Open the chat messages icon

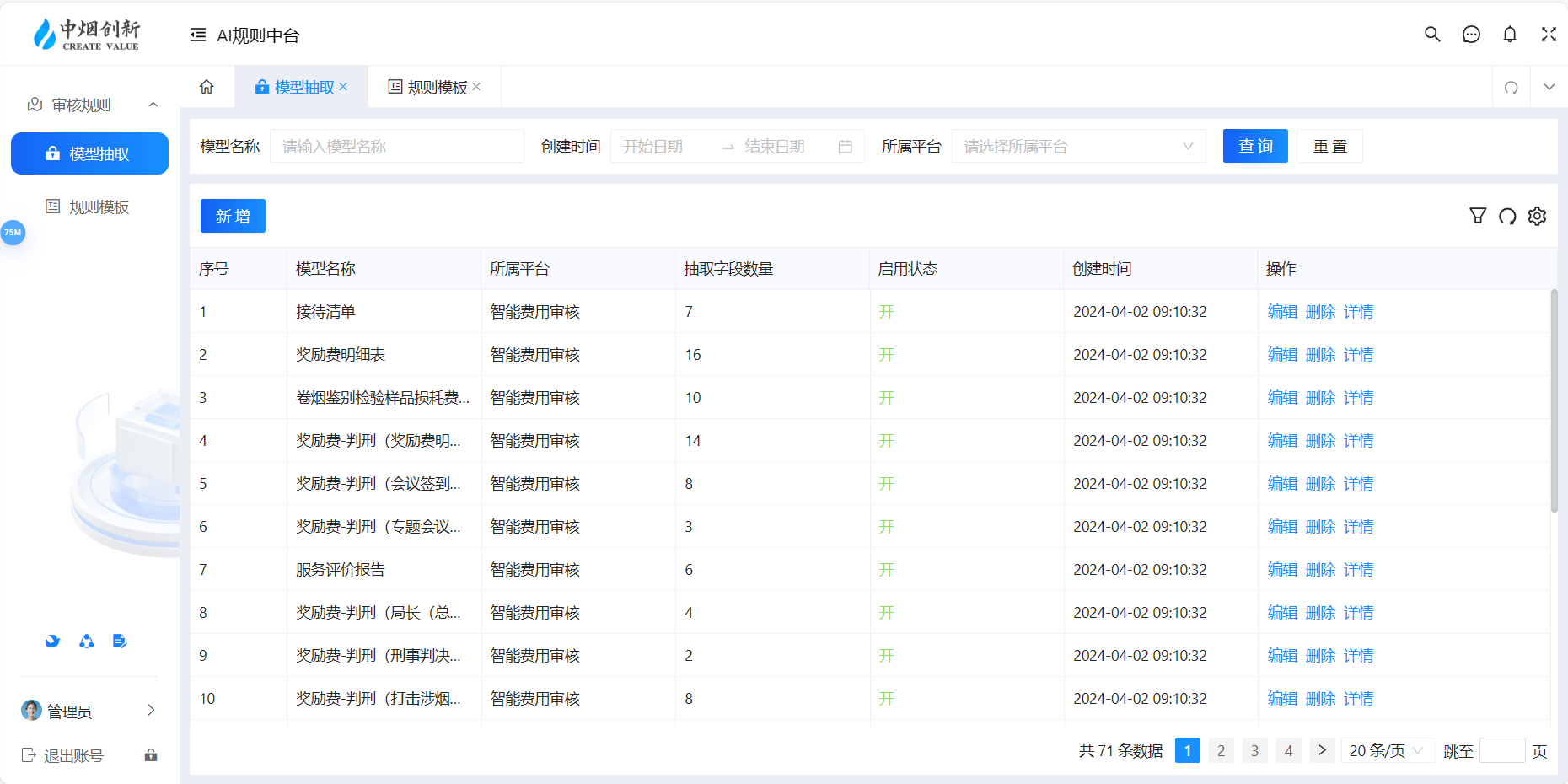click(x=1471, y=35)
